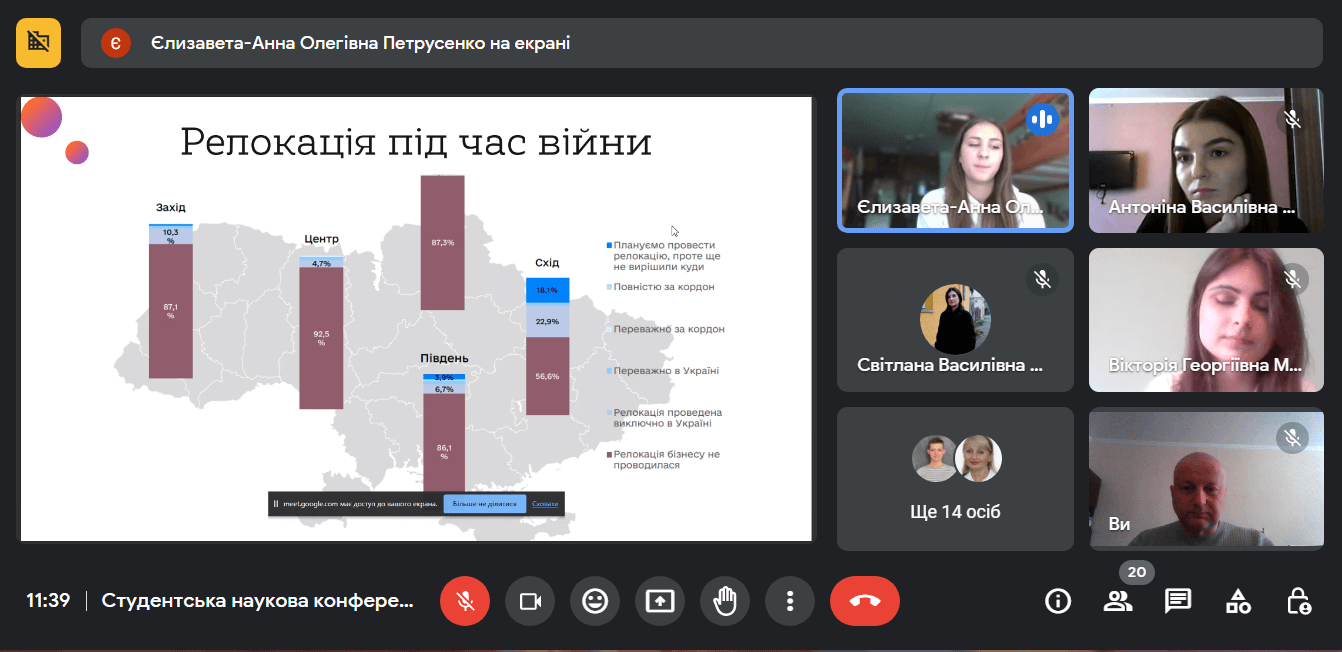
Task: Open the activities panel
Action: pyautogui.click(x=1238, y=601)
